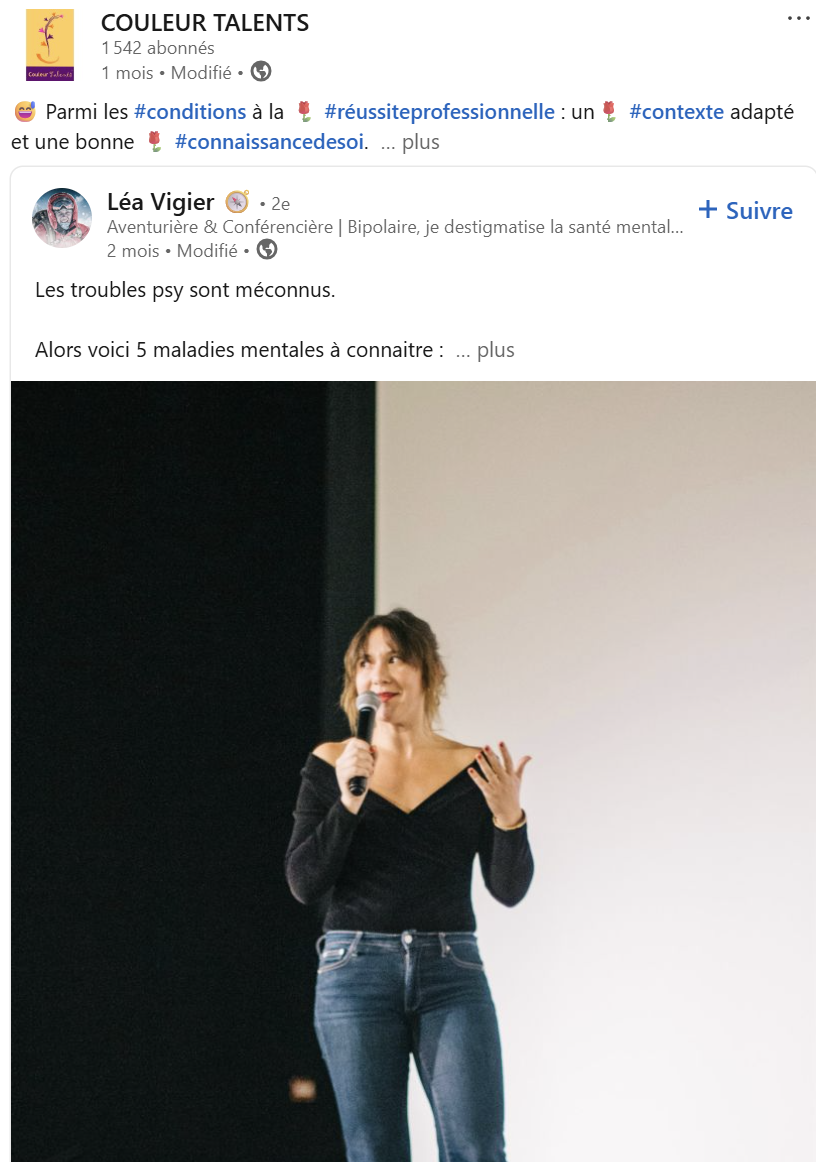Click the globe visibility icon under COULEUR TALENTS
Screen dimensions: 816x1162
click(x=261, y=72)
